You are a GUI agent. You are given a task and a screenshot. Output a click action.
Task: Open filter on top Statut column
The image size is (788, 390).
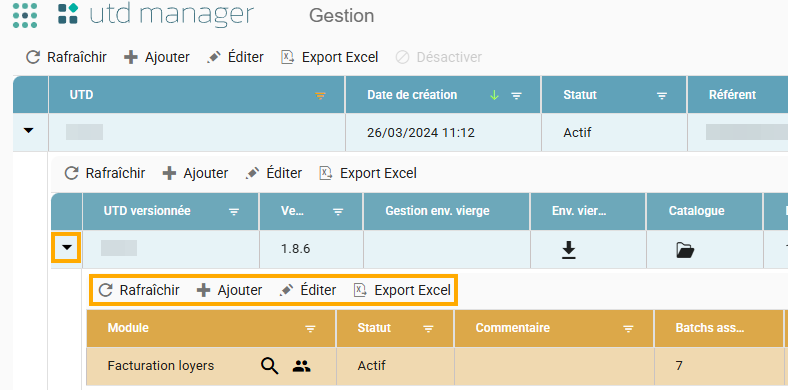662,95
